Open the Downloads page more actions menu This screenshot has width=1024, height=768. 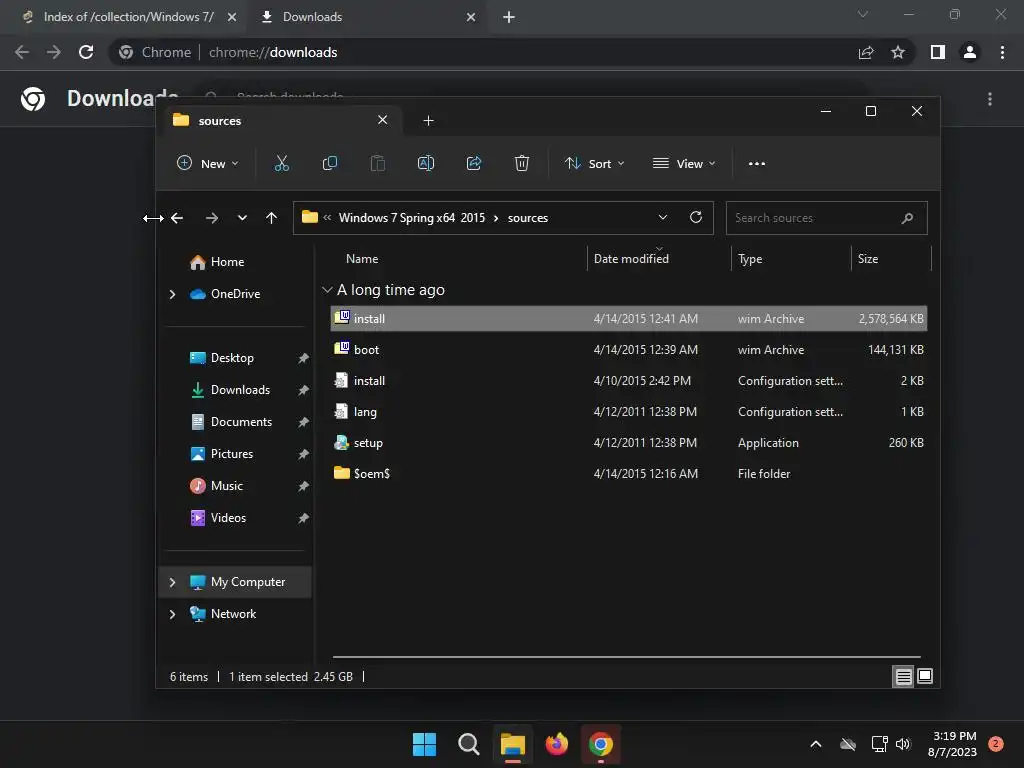click(990, 99)
